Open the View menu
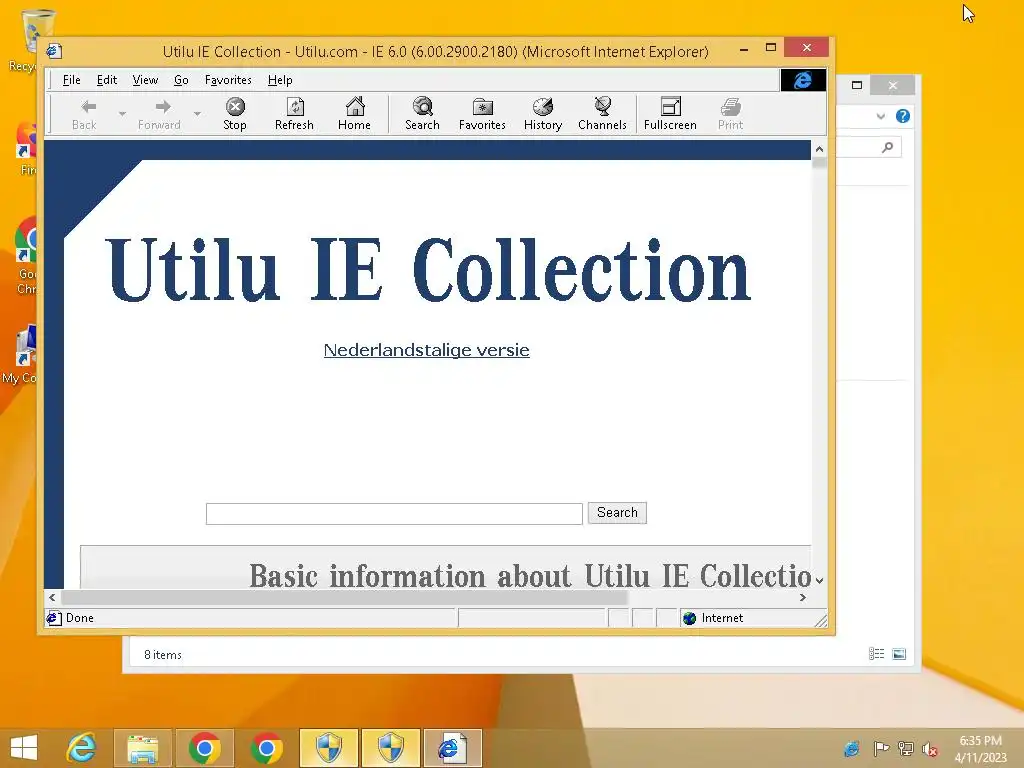Screen dimensions: 1024x768 [145, 80]
